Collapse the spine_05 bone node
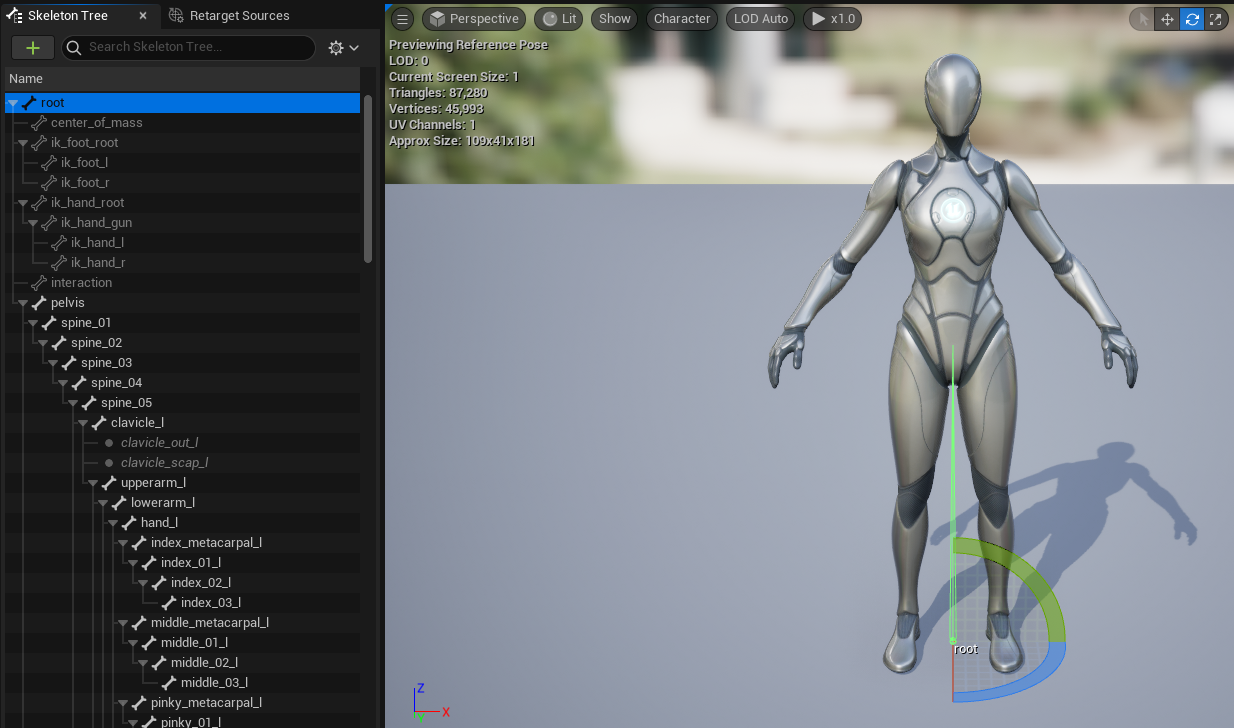This screenshot has width=1234, height=728. coord(72,403)
